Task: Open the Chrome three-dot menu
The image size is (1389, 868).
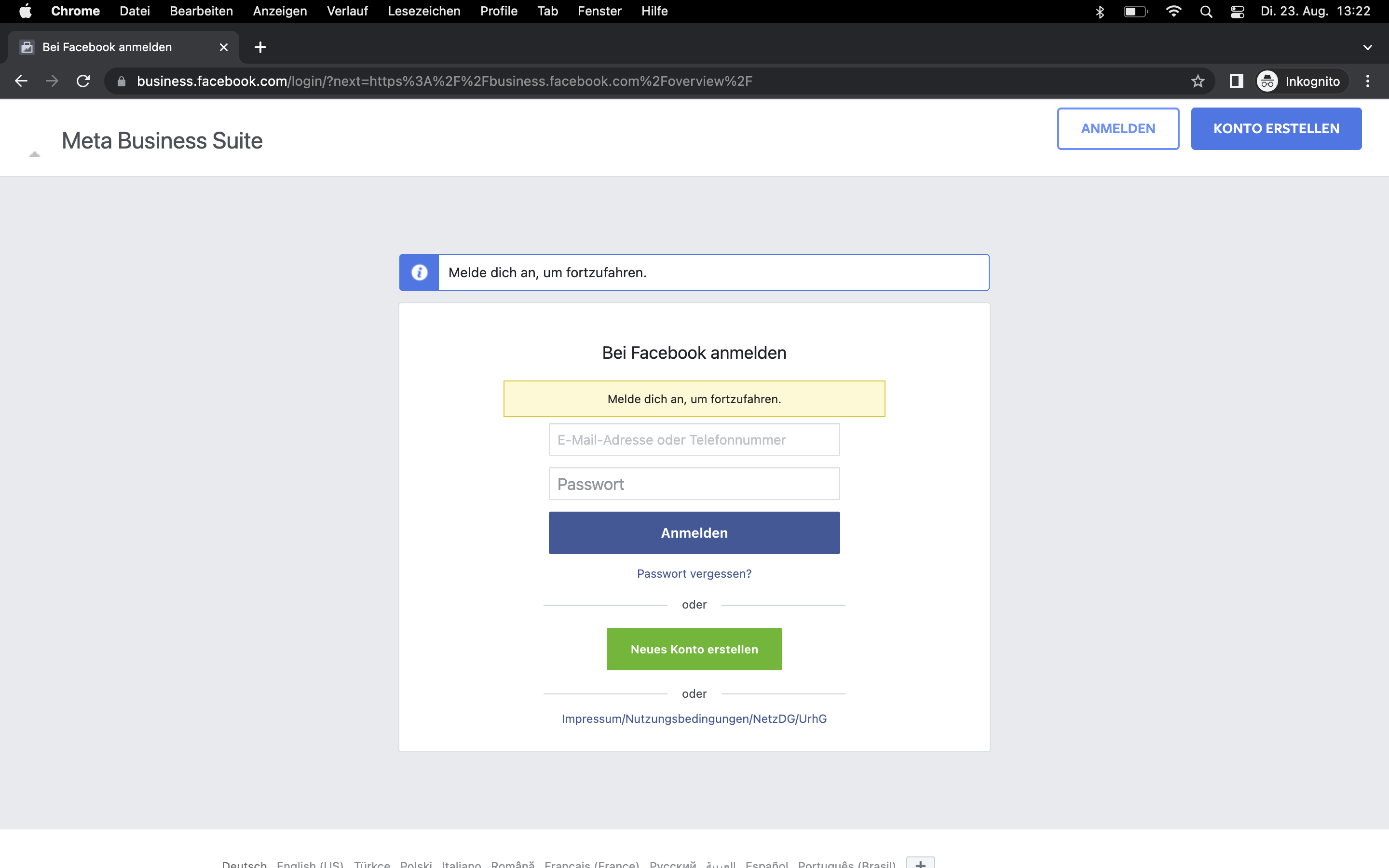Action: [x=1368, y=81]
